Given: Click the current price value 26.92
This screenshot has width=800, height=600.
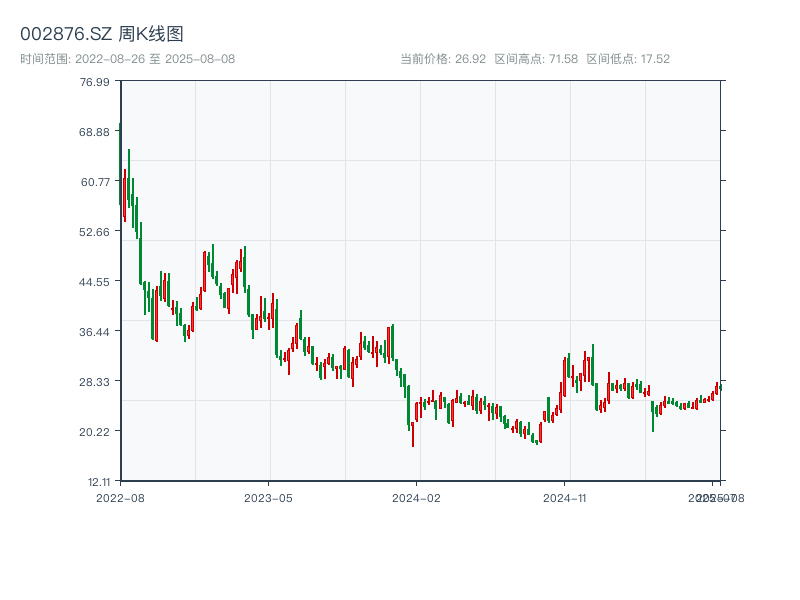Looking at the screenshot, I should (x=470, y=59).
